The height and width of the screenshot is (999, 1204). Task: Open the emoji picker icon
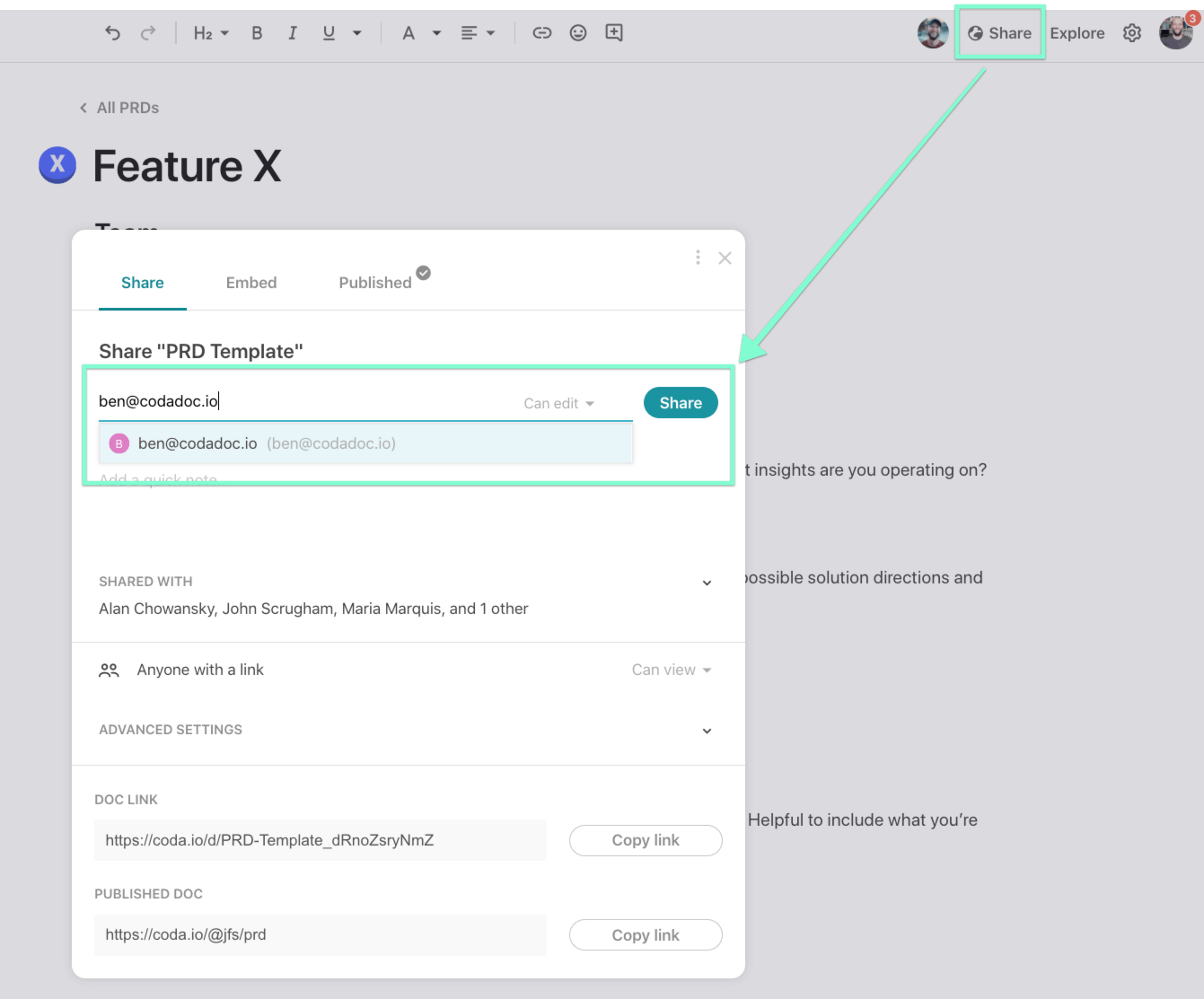(578, 33)
